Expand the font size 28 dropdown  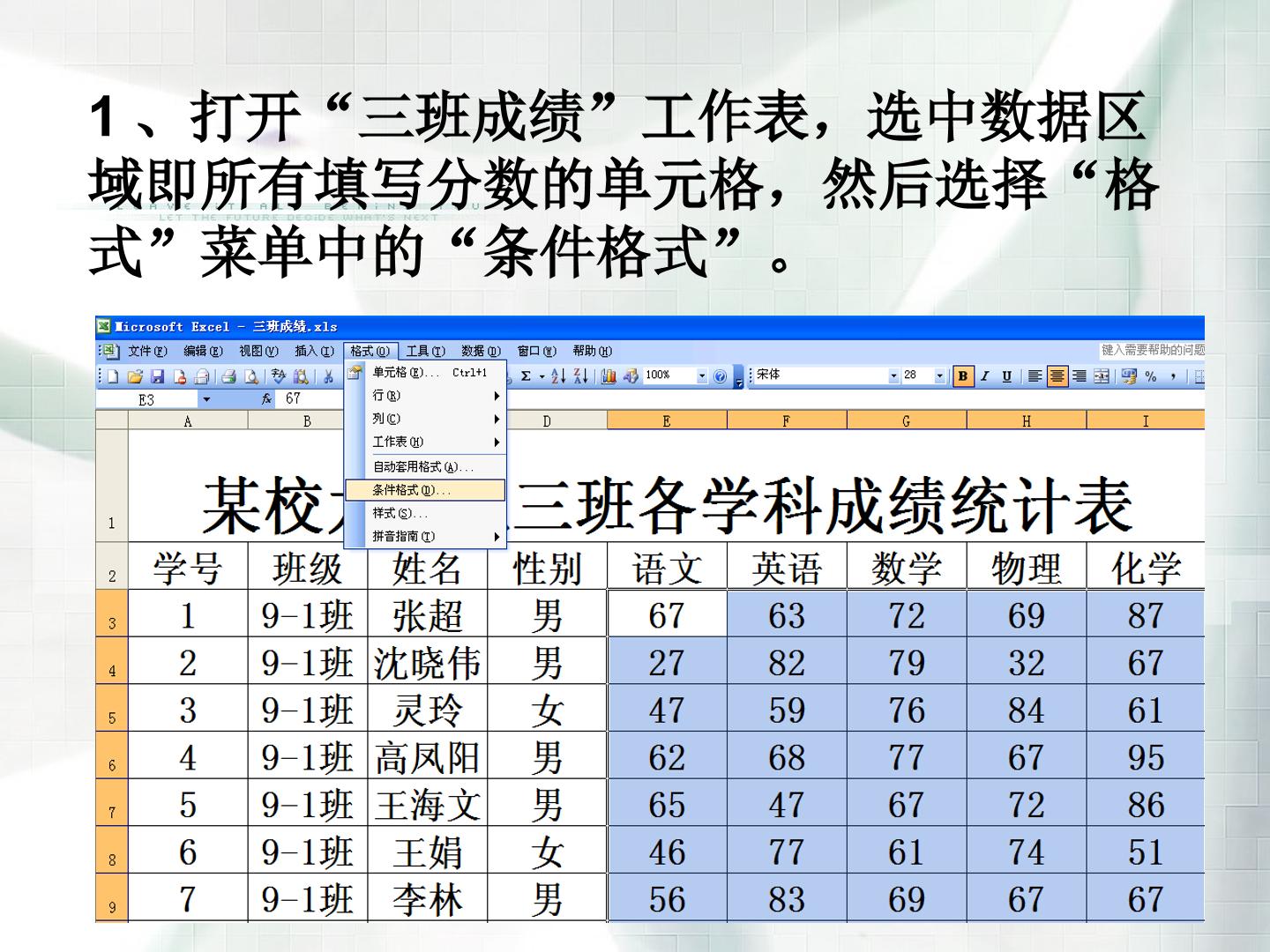tap(939, 376)
